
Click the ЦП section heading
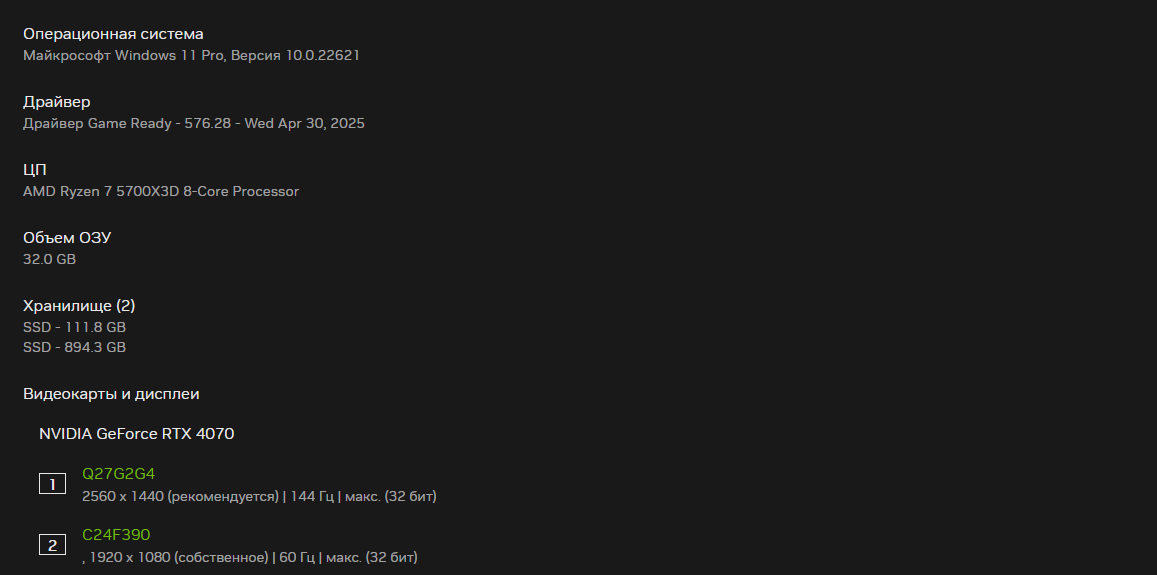(x=35, y=170)
